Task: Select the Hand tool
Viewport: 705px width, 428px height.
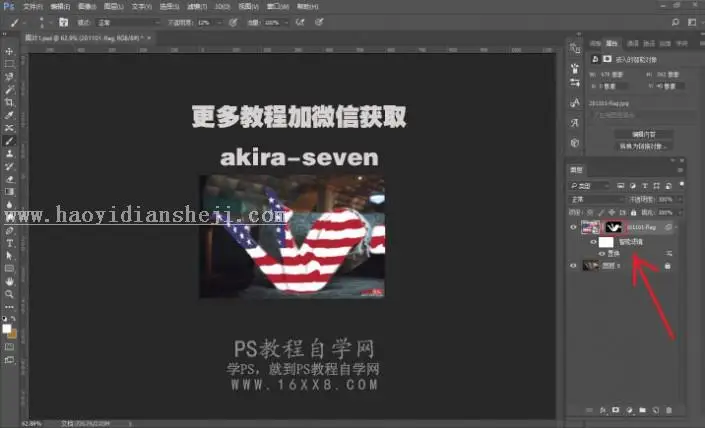Action: (9, 281)
